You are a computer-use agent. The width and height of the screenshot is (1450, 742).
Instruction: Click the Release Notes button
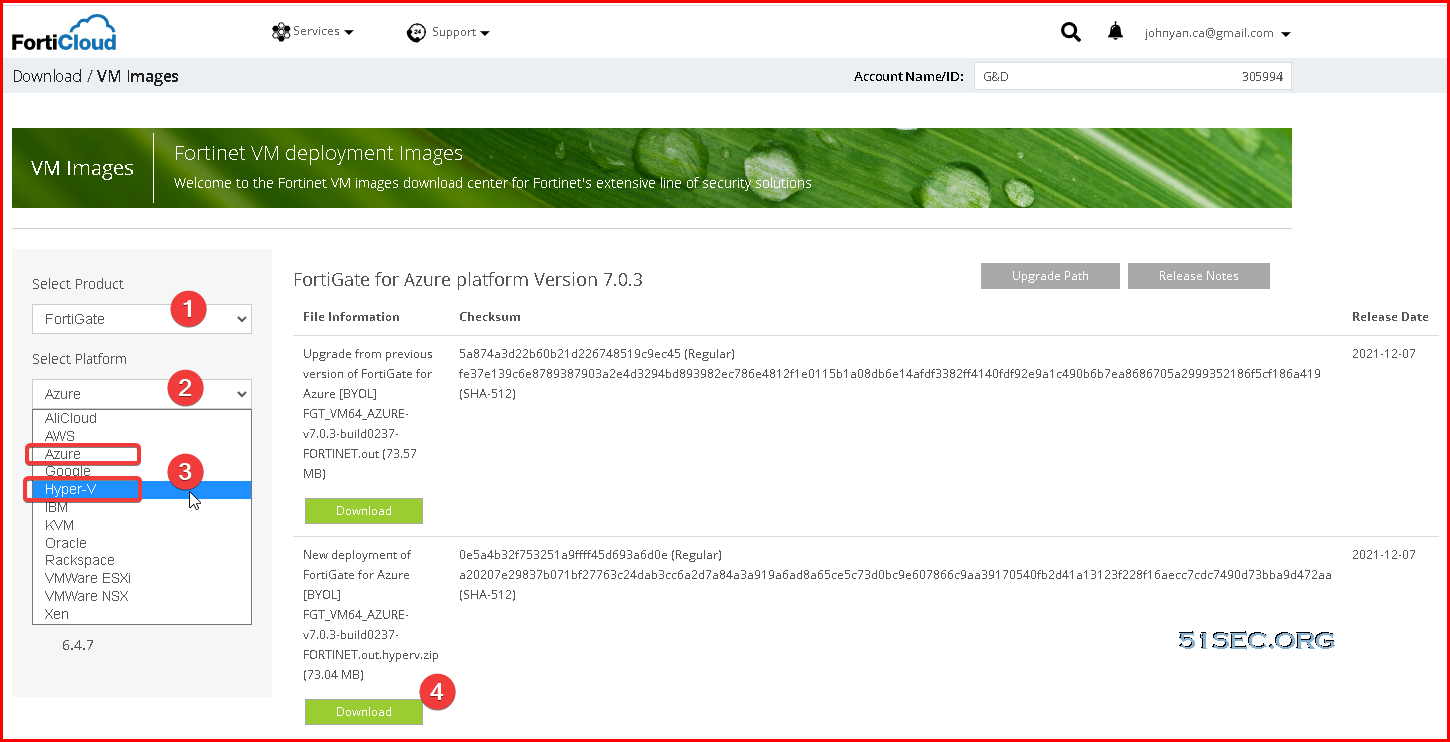(1199, 276)
